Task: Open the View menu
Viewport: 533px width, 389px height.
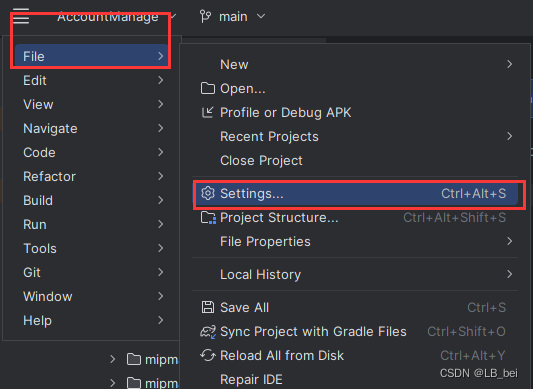Action: coord(92,104)
